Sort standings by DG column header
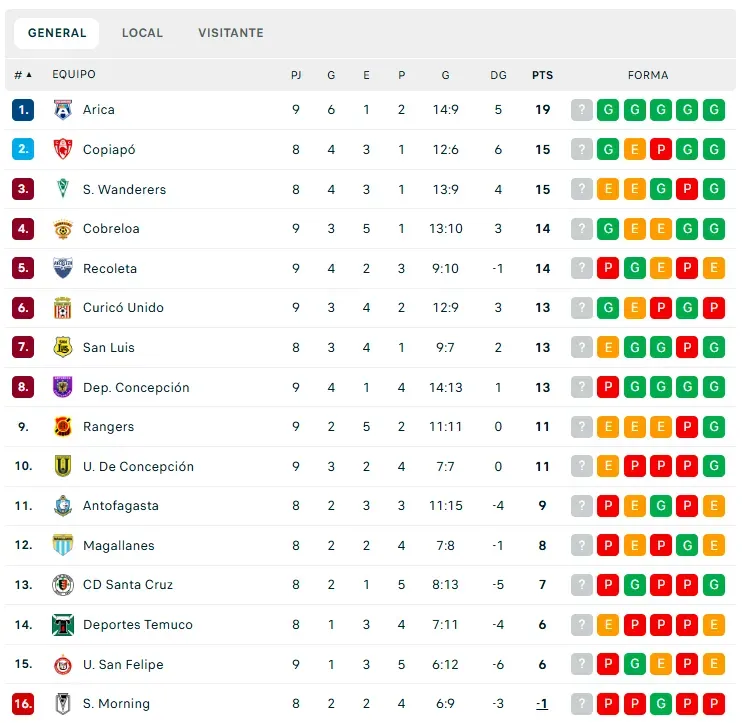Image resolution: width=742 pixels, height=723 pixels. [498, 75]
